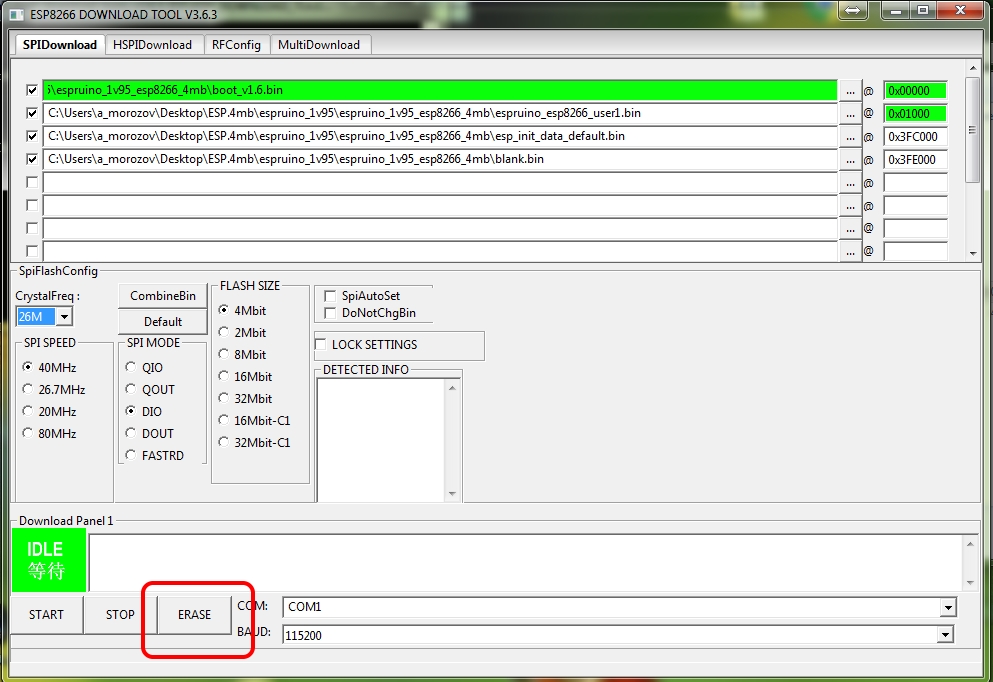Enable the SpiAutoSet checkbox
This screenshot has width=993, height=682.
tap(330, 296)
